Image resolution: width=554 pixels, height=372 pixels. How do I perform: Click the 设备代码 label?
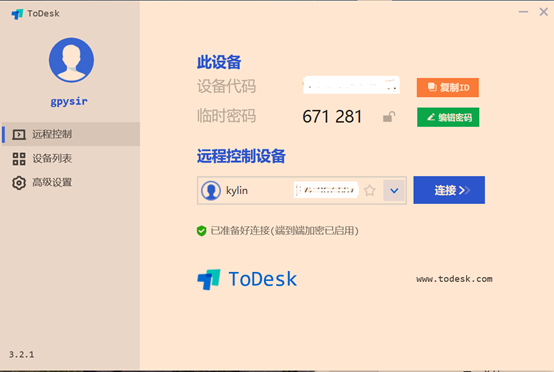tap(226, 86)
